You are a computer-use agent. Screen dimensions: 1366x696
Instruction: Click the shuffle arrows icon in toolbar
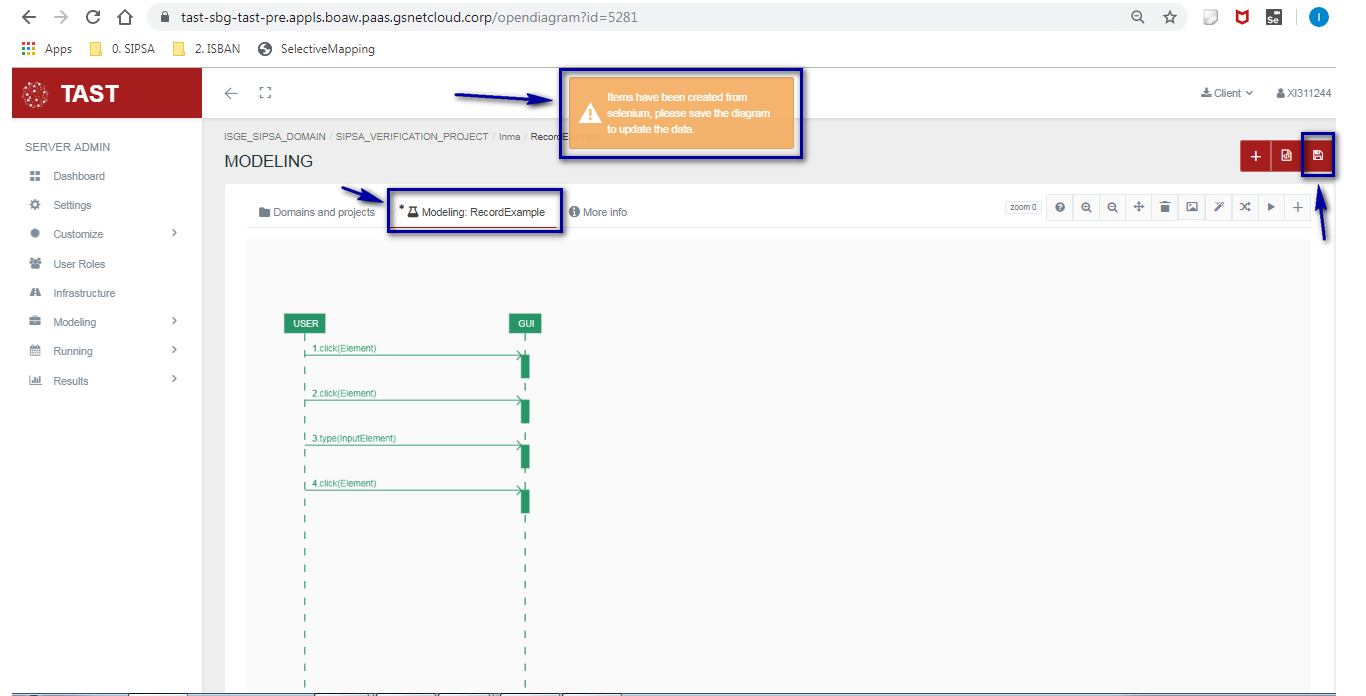1245,208
